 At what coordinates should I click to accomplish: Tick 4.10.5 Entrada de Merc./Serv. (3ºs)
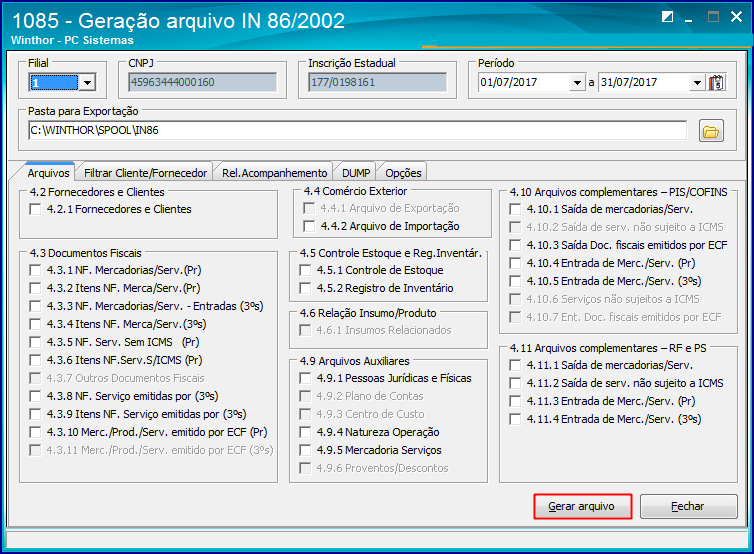tap(515, 281)
